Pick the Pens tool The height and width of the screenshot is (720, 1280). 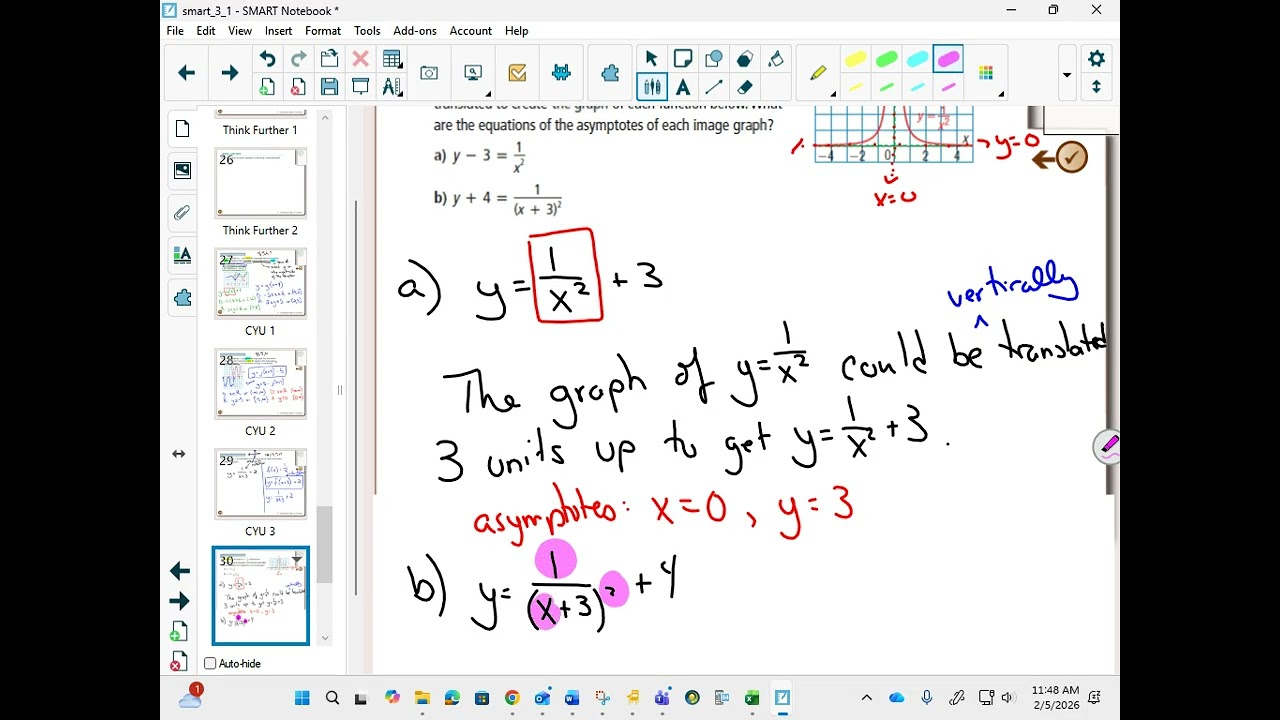click(x=652, y=87)
